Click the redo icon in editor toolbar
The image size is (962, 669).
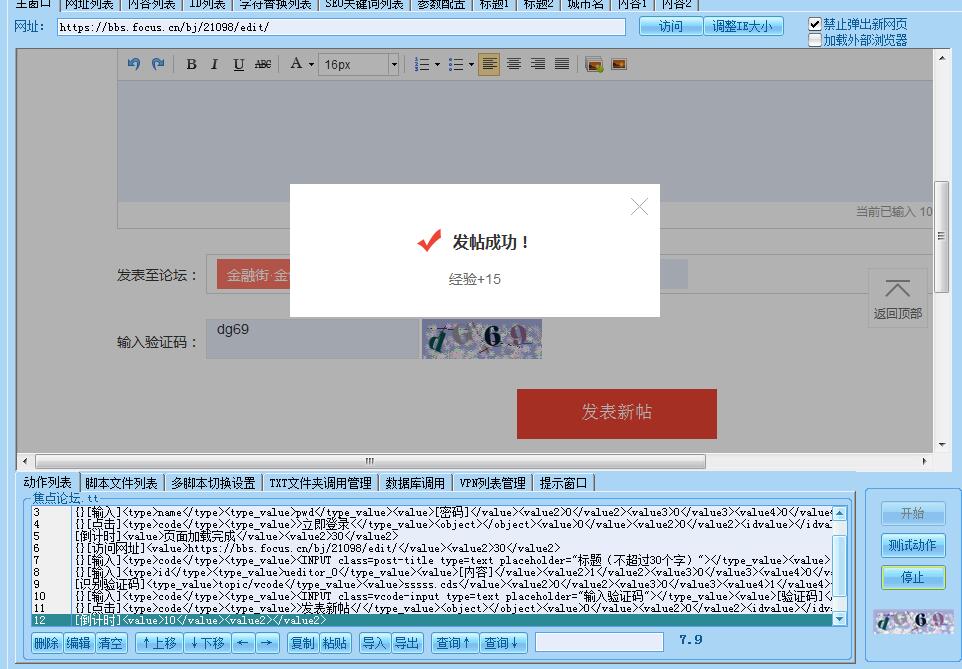(158, 64)
